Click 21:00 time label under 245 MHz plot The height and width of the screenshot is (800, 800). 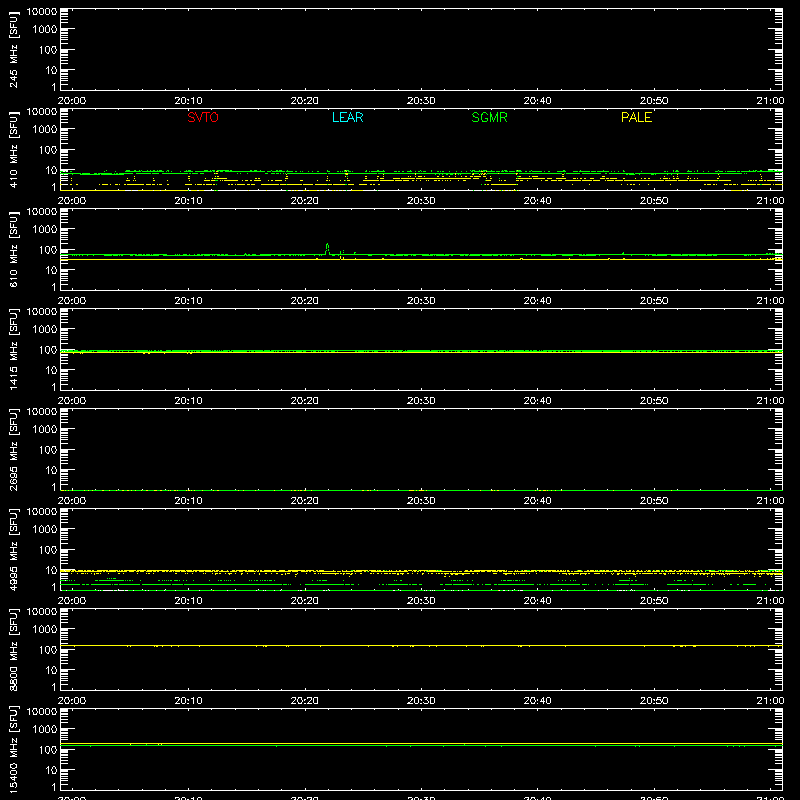pos(770,101)
